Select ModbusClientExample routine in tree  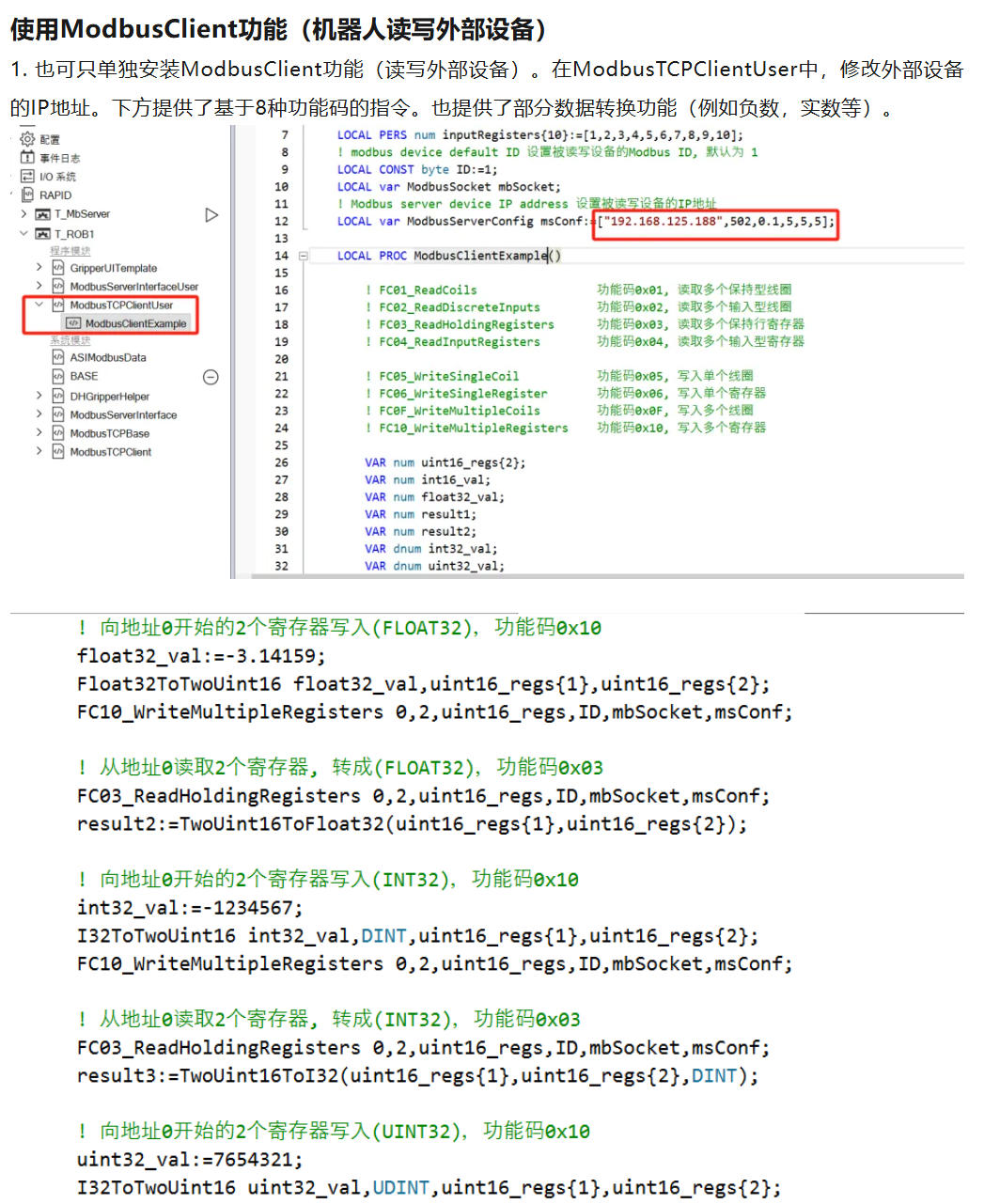(x=135, y=323)
